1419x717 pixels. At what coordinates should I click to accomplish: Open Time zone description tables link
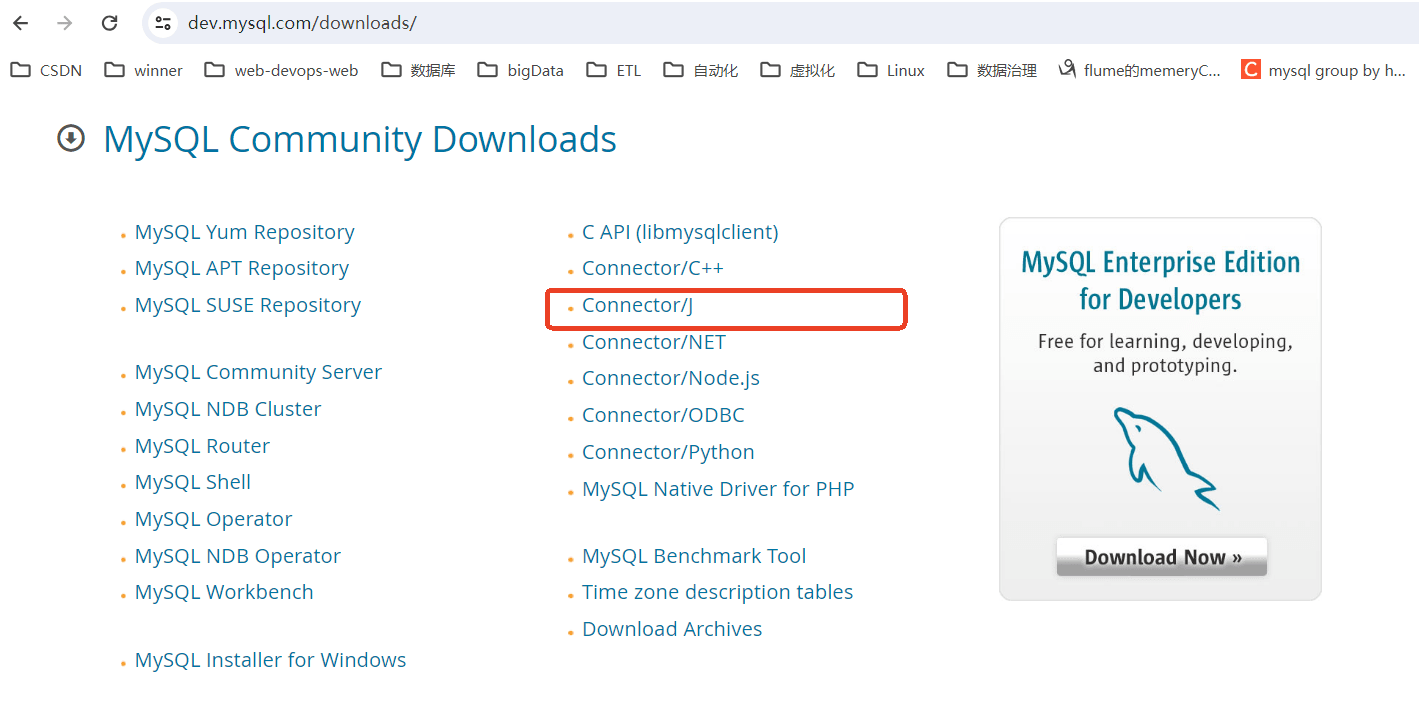(717, 592)
